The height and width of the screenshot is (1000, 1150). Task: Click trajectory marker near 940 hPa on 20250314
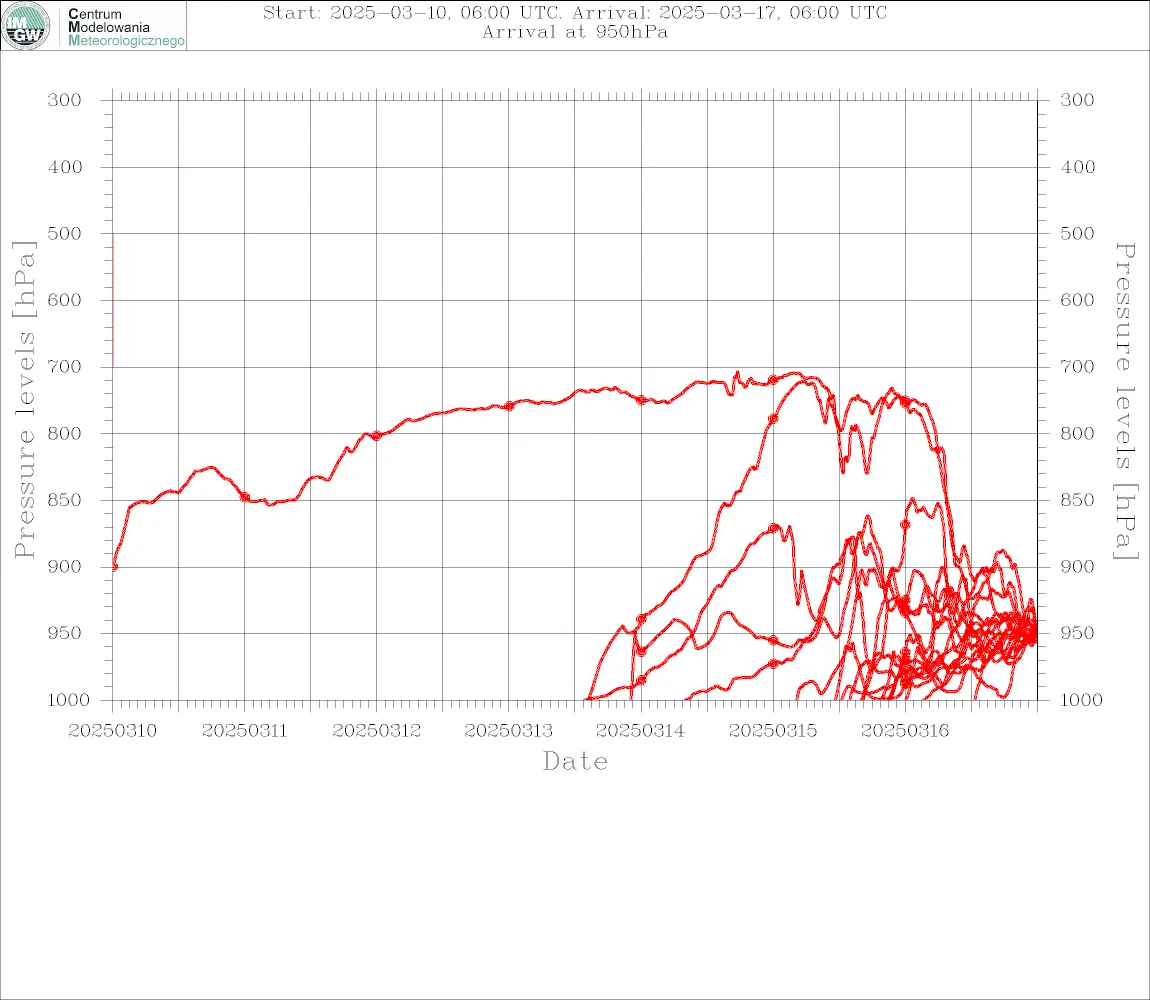641,619
